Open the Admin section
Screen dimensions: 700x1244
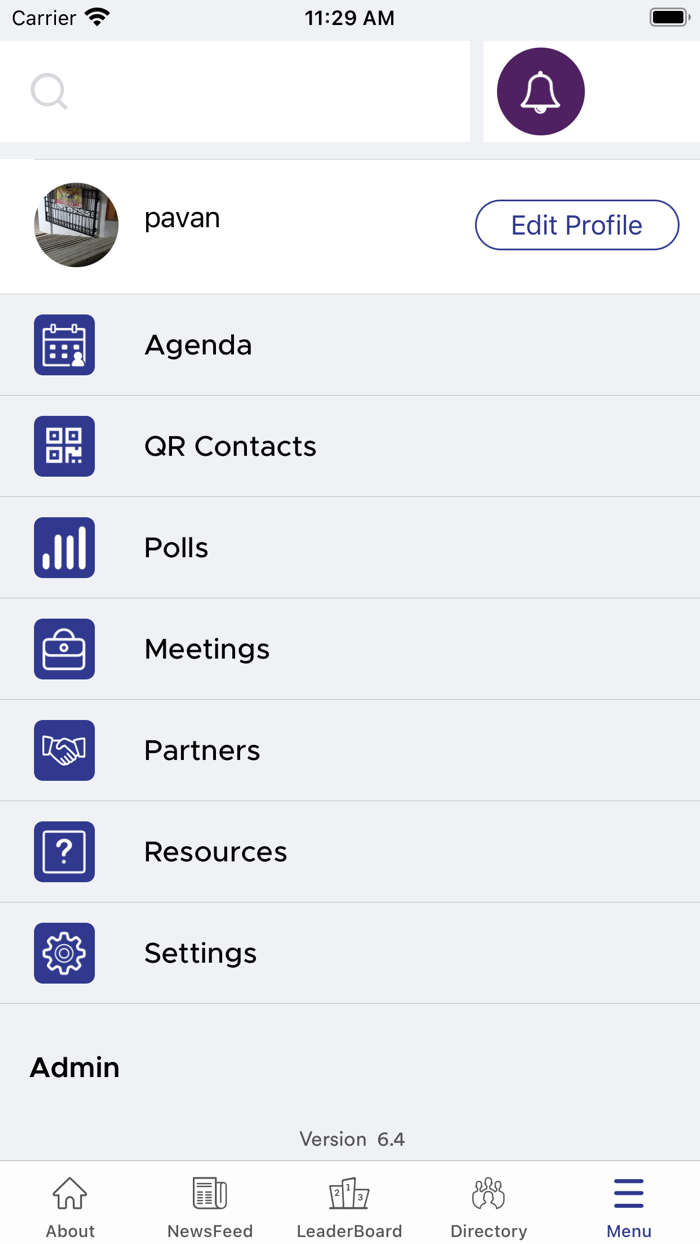pyautogui.click(x=75, y=1067)
